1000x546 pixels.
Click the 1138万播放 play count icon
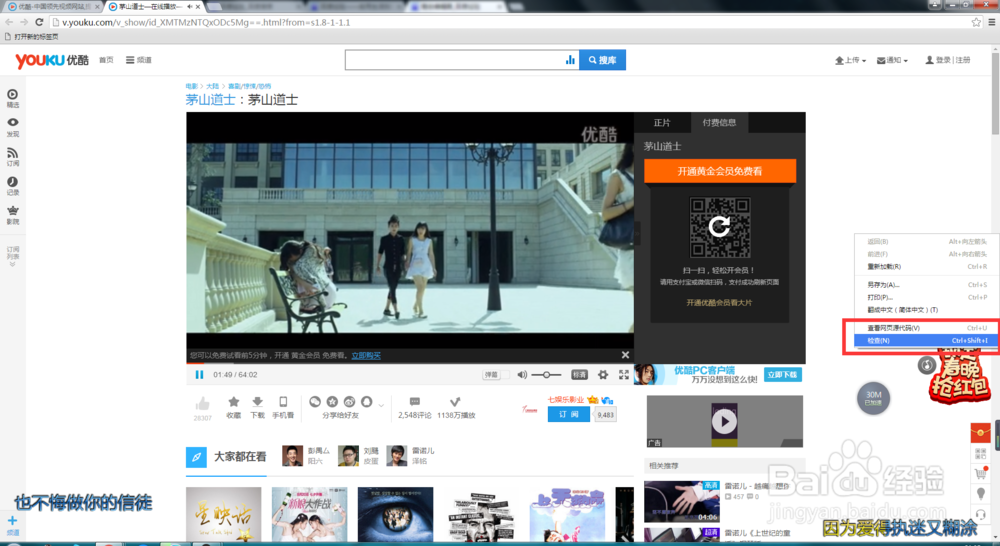(x=455, y=402)
